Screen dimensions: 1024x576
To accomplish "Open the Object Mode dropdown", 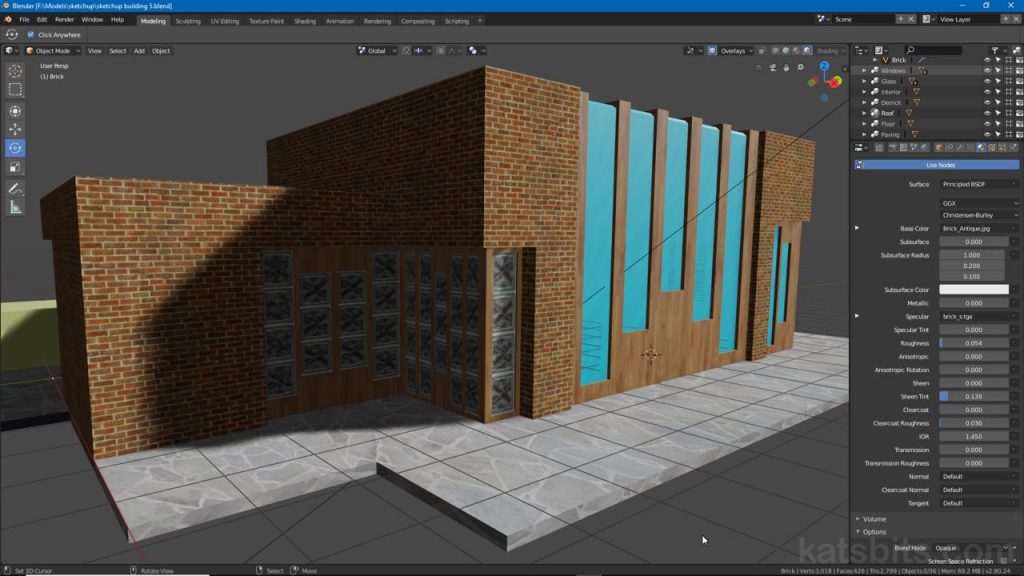I will pyautogui.click(x=54, y=51).
